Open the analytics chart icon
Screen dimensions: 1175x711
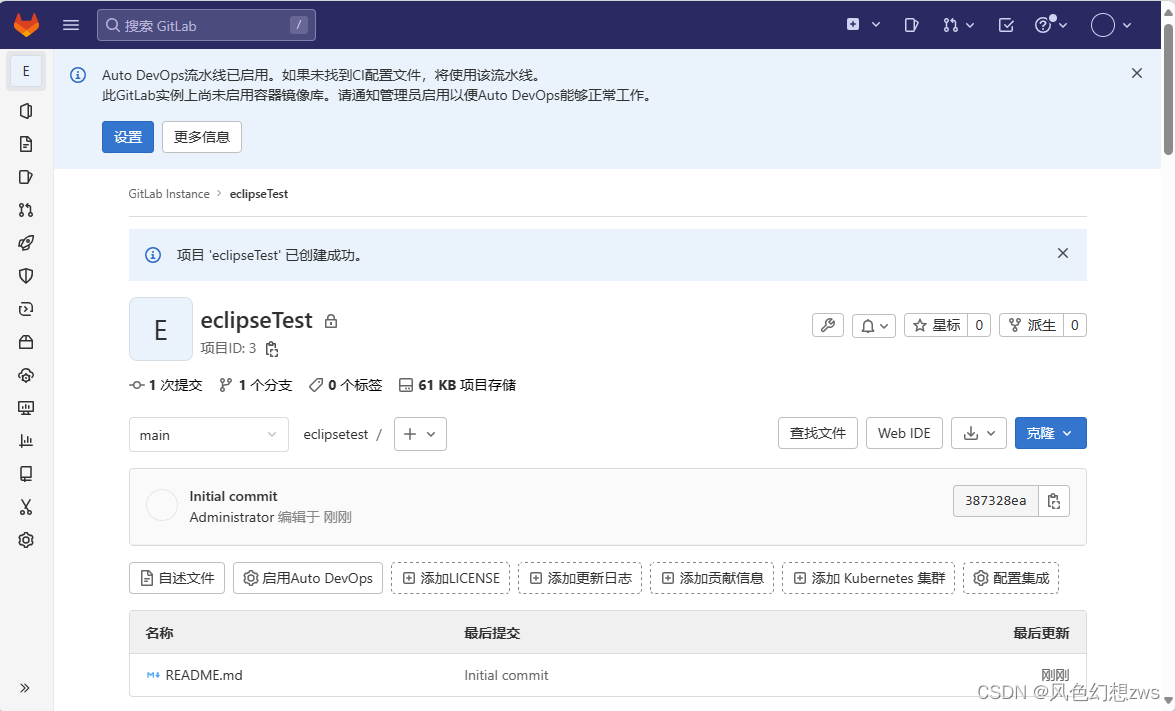26,440
